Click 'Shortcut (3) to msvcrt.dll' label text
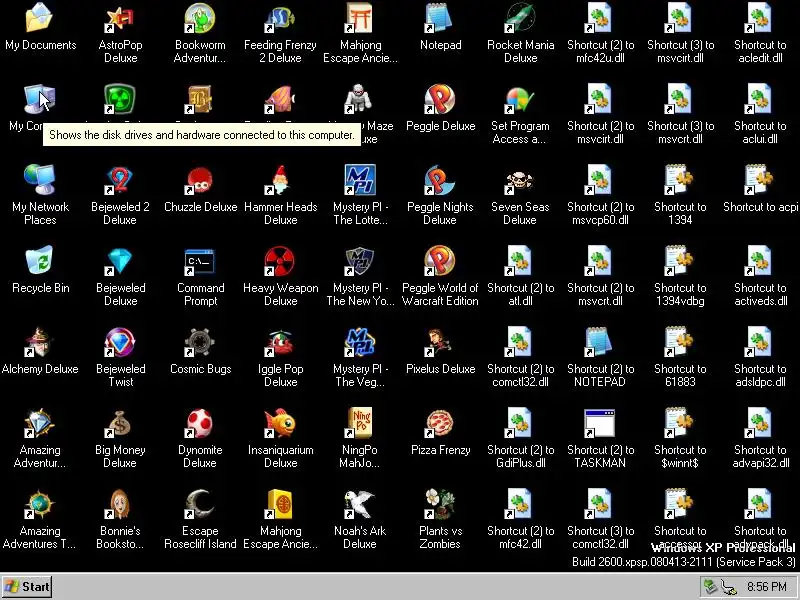800x600 pixels. pyautogui.click(x=680, y=132)
